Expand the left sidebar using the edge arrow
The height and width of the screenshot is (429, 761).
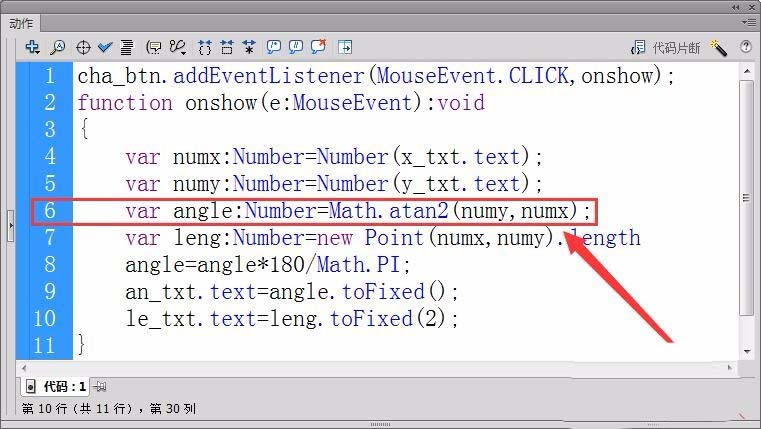(x=11, y=225)
